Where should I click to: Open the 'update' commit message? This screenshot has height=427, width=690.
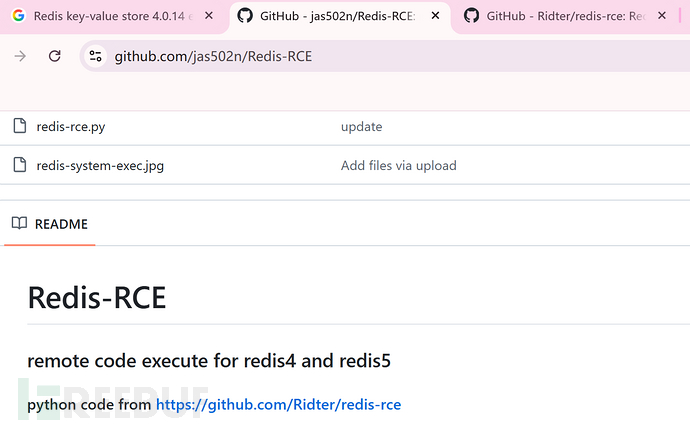click(x=361, y=127)
